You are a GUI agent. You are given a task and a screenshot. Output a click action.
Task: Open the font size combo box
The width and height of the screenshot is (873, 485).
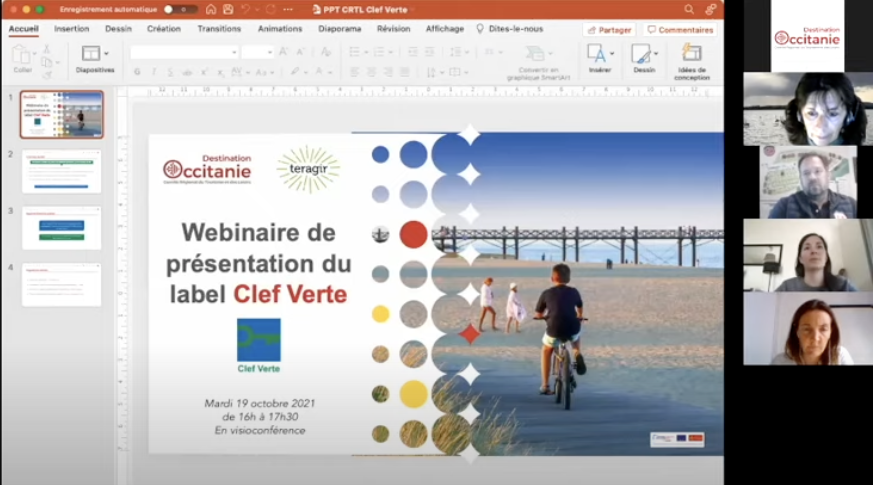[257, 52]
